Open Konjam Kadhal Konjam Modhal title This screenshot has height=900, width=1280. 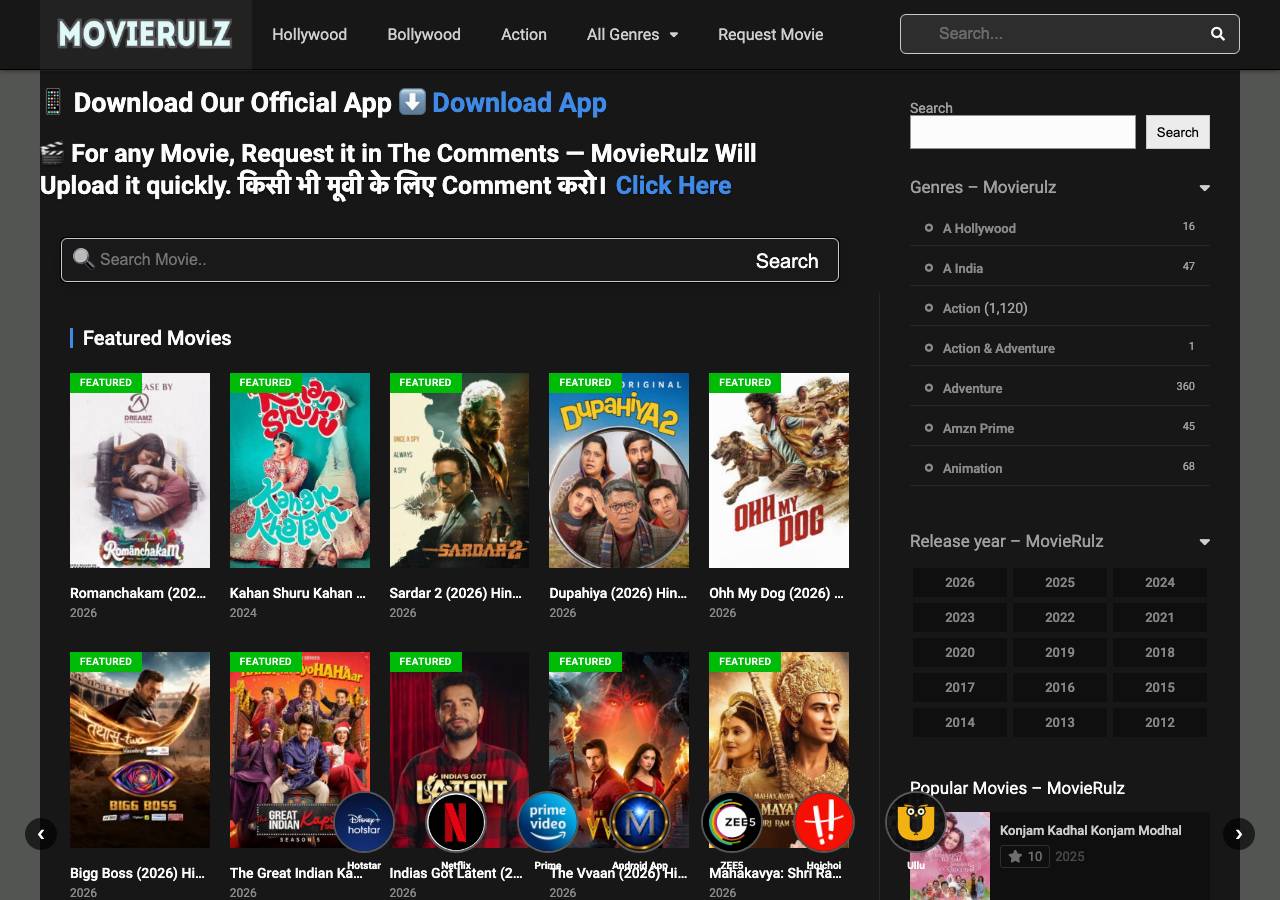point(1091,830)
